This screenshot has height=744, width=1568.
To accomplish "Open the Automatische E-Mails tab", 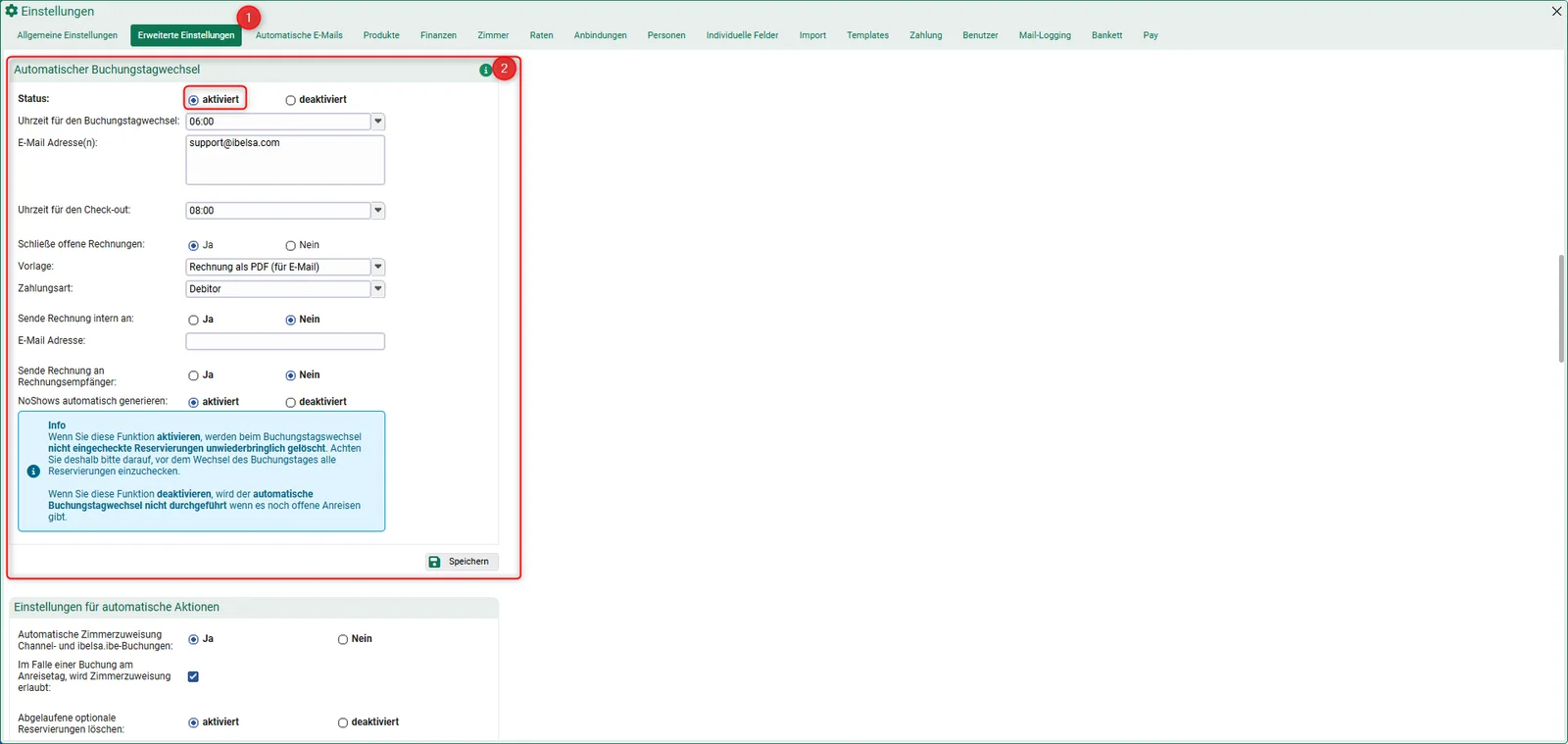I will (299, 35).
